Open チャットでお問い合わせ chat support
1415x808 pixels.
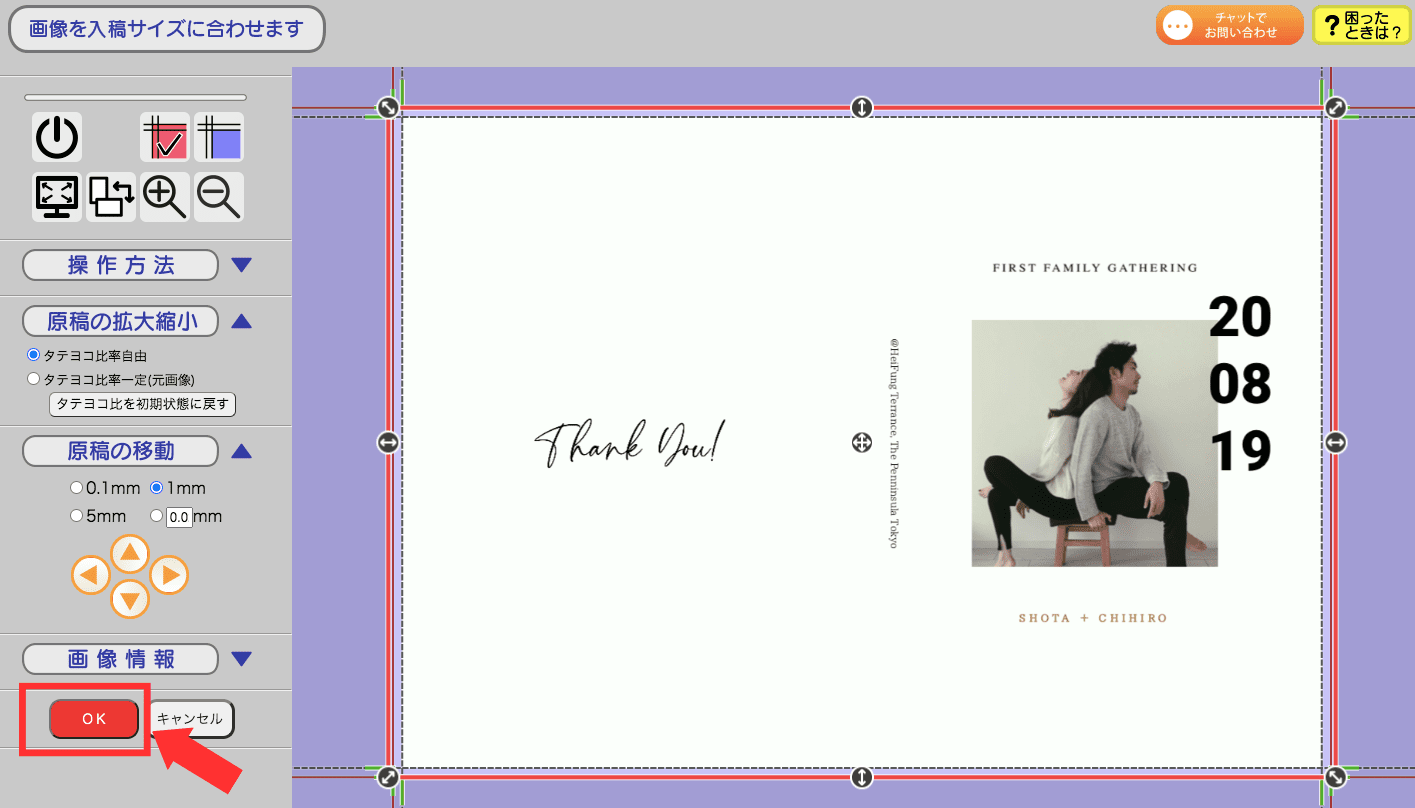click(x=1229, y=25)
